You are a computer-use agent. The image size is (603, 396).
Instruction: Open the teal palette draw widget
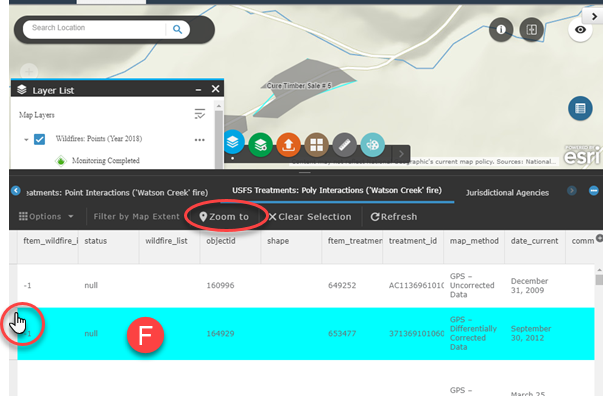372,145
